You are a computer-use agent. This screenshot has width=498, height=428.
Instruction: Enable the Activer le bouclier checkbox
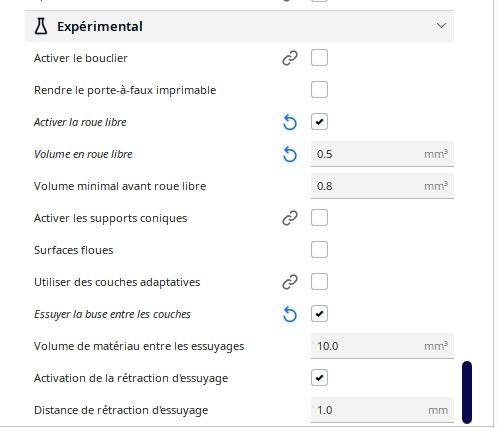coord(319,58)
